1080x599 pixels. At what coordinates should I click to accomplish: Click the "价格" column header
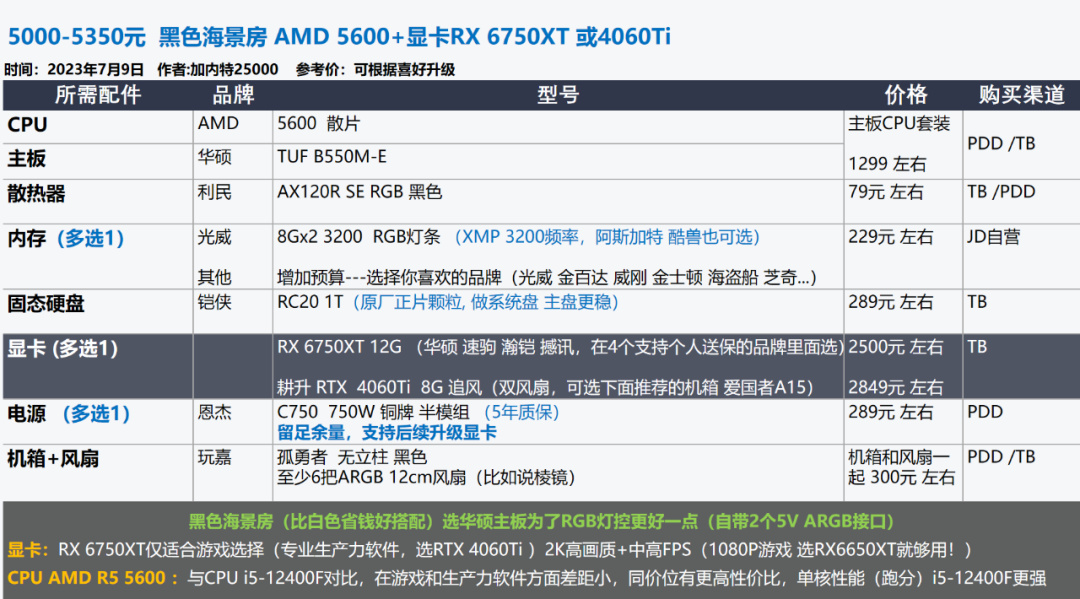[x=906, y=95]
